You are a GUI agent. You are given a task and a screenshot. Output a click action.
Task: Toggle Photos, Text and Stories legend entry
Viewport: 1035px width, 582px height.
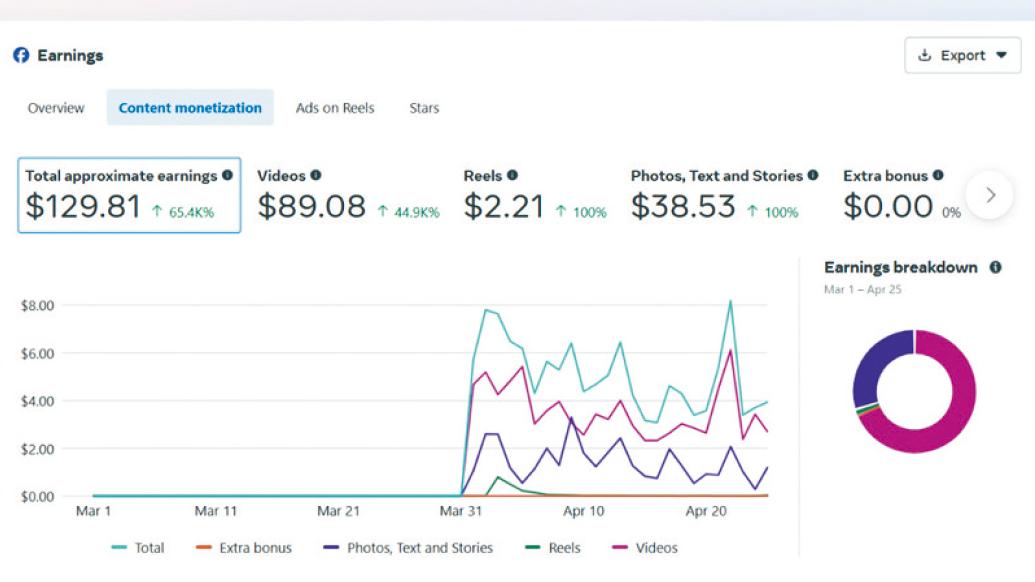click(x=408, y=548)
